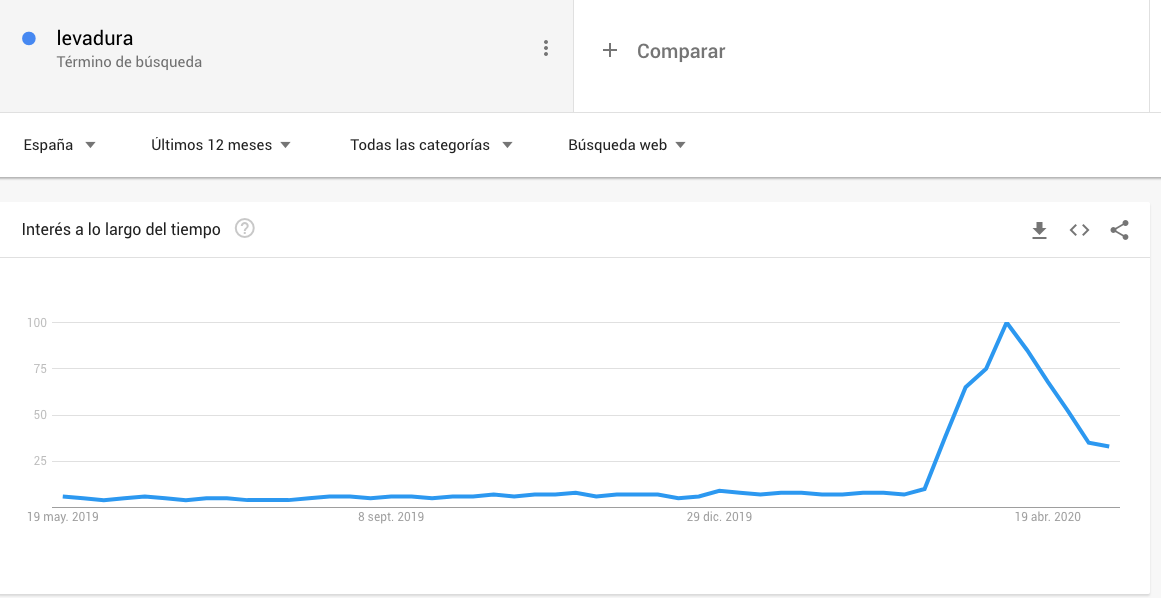Open the embed code icon

pyautogui.click(x=1079, y=230)
